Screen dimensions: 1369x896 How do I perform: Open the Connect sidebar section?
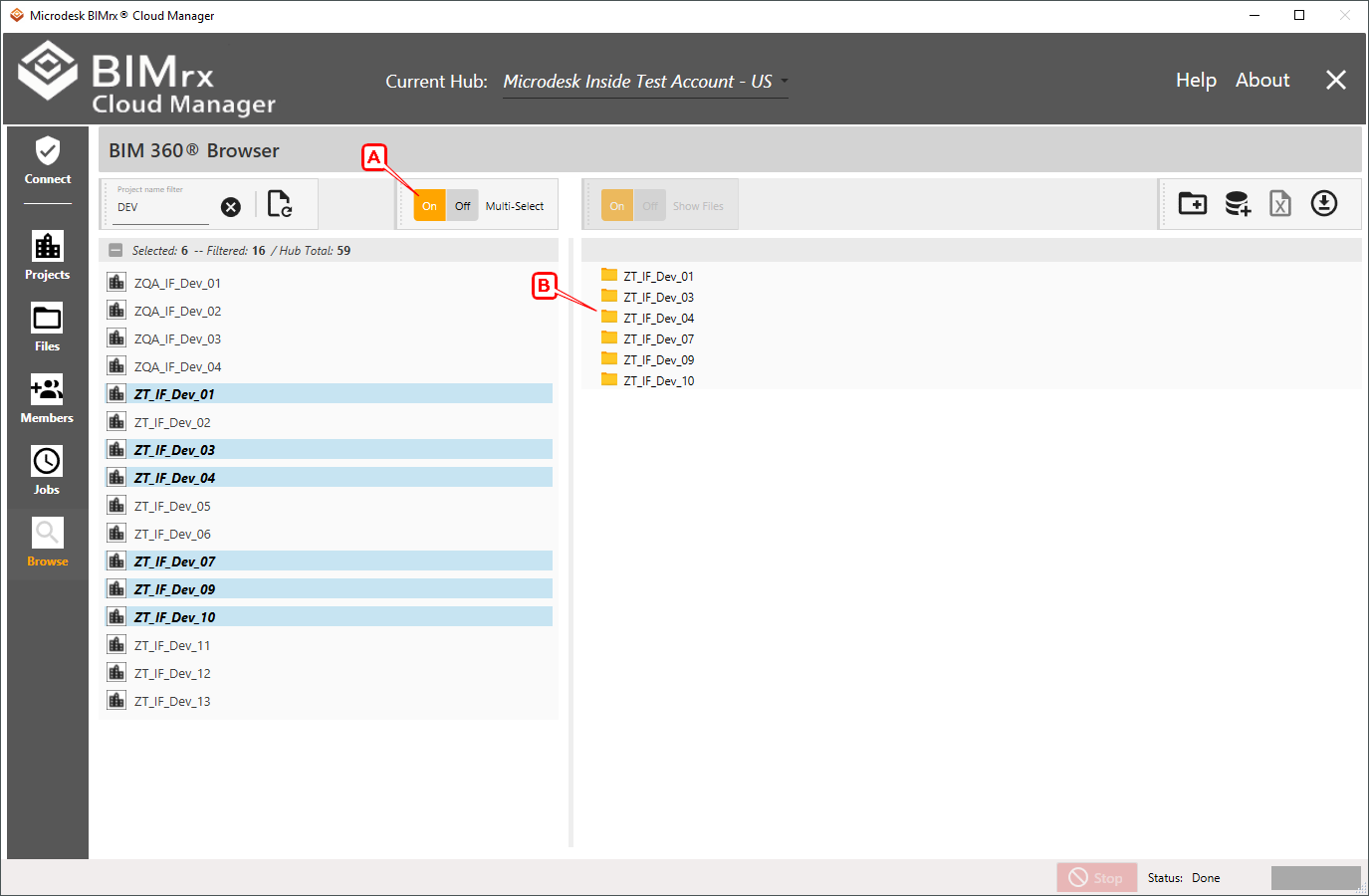[x=47, y=161]
